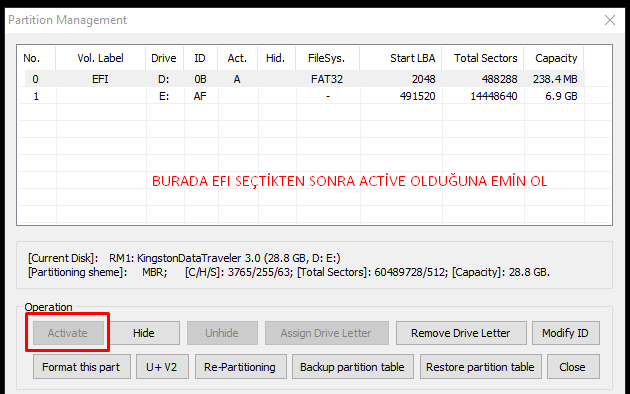The width and height of the screenshot is (630, 394).
Task: Click Format this part button
Action: coord(82,367)
